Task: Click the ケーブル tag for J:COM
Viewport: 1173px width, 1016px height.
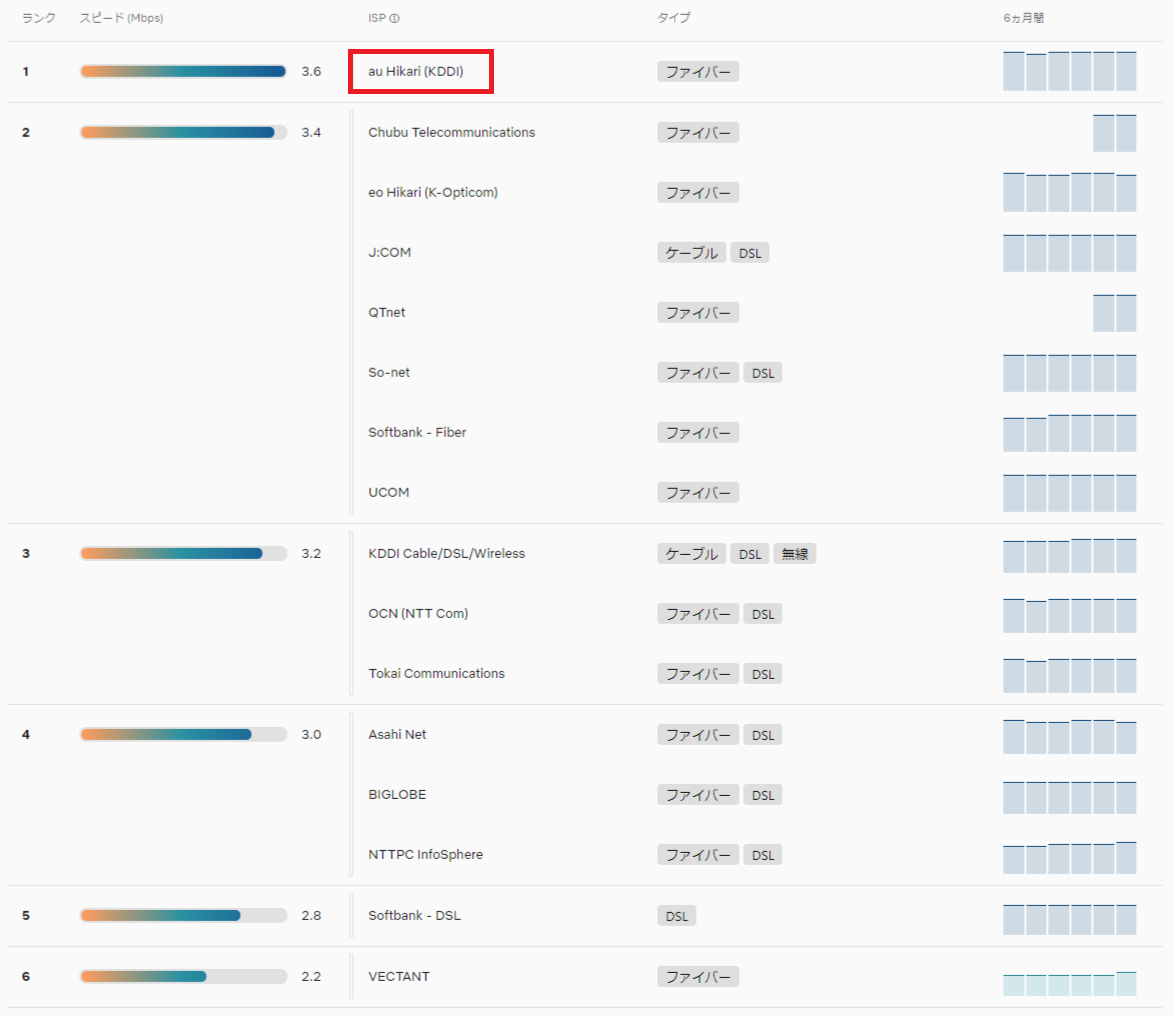Action: click(x=691, y=253)
